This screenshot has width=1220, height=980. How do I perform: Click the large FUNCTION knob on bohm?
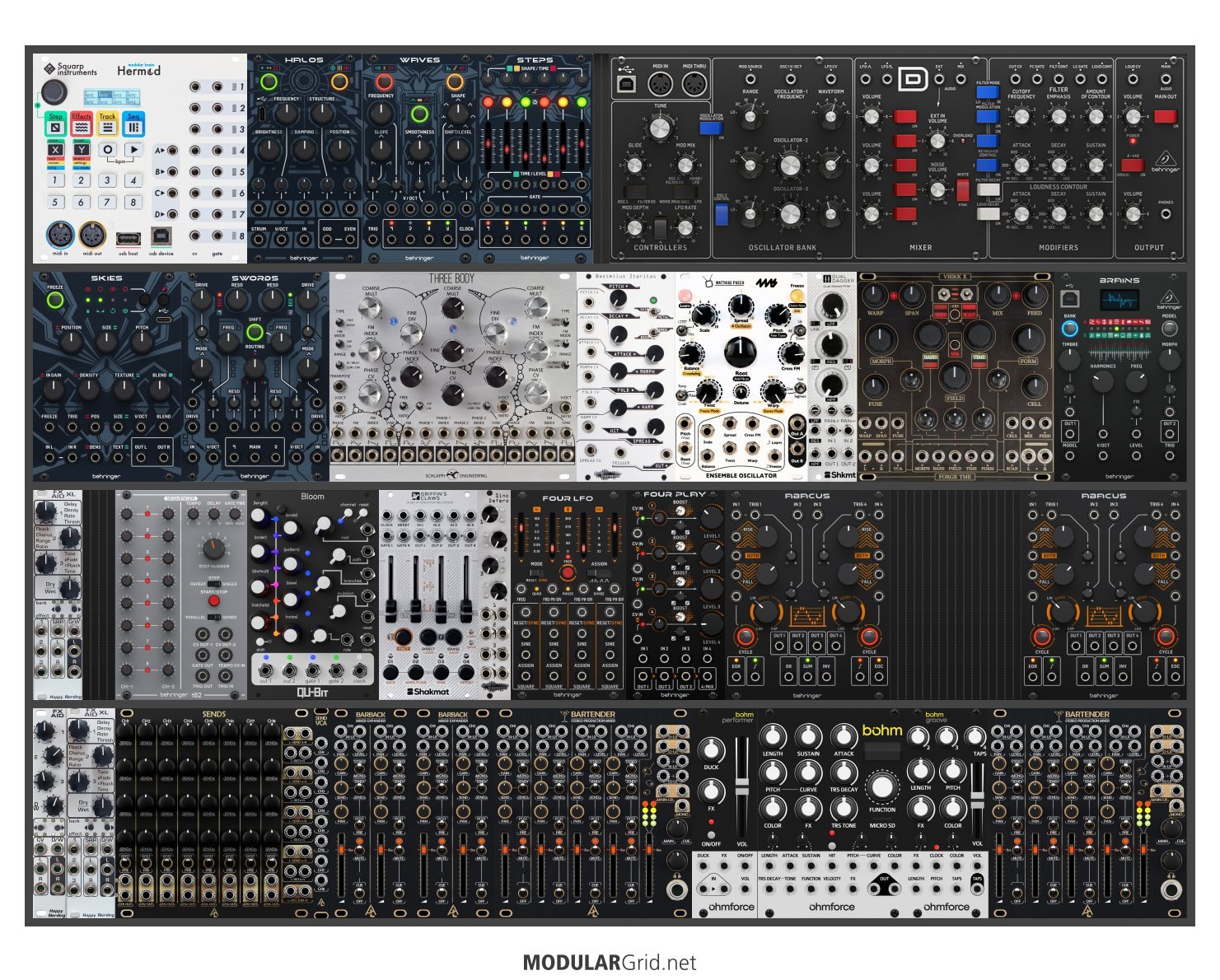[x=881, y=786]
